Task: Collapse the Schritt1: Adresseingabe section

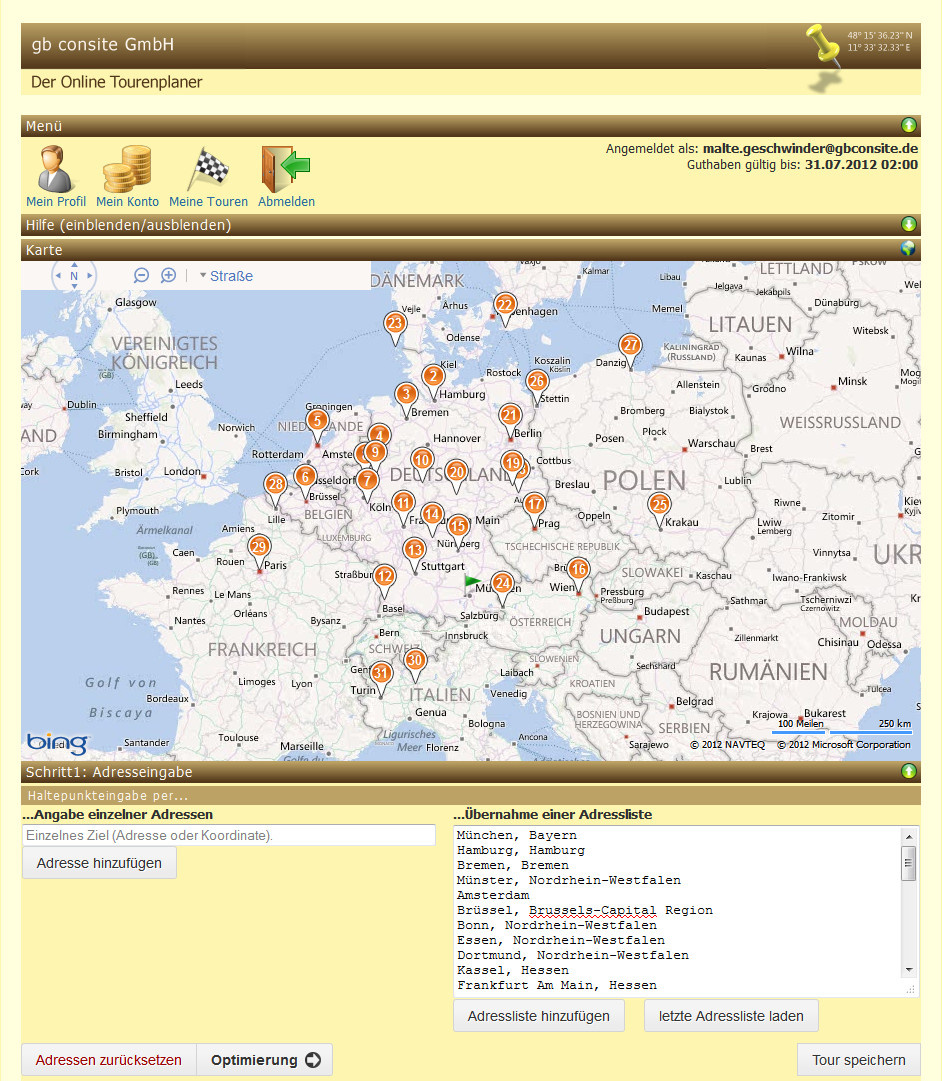Action: coord(908,772)
